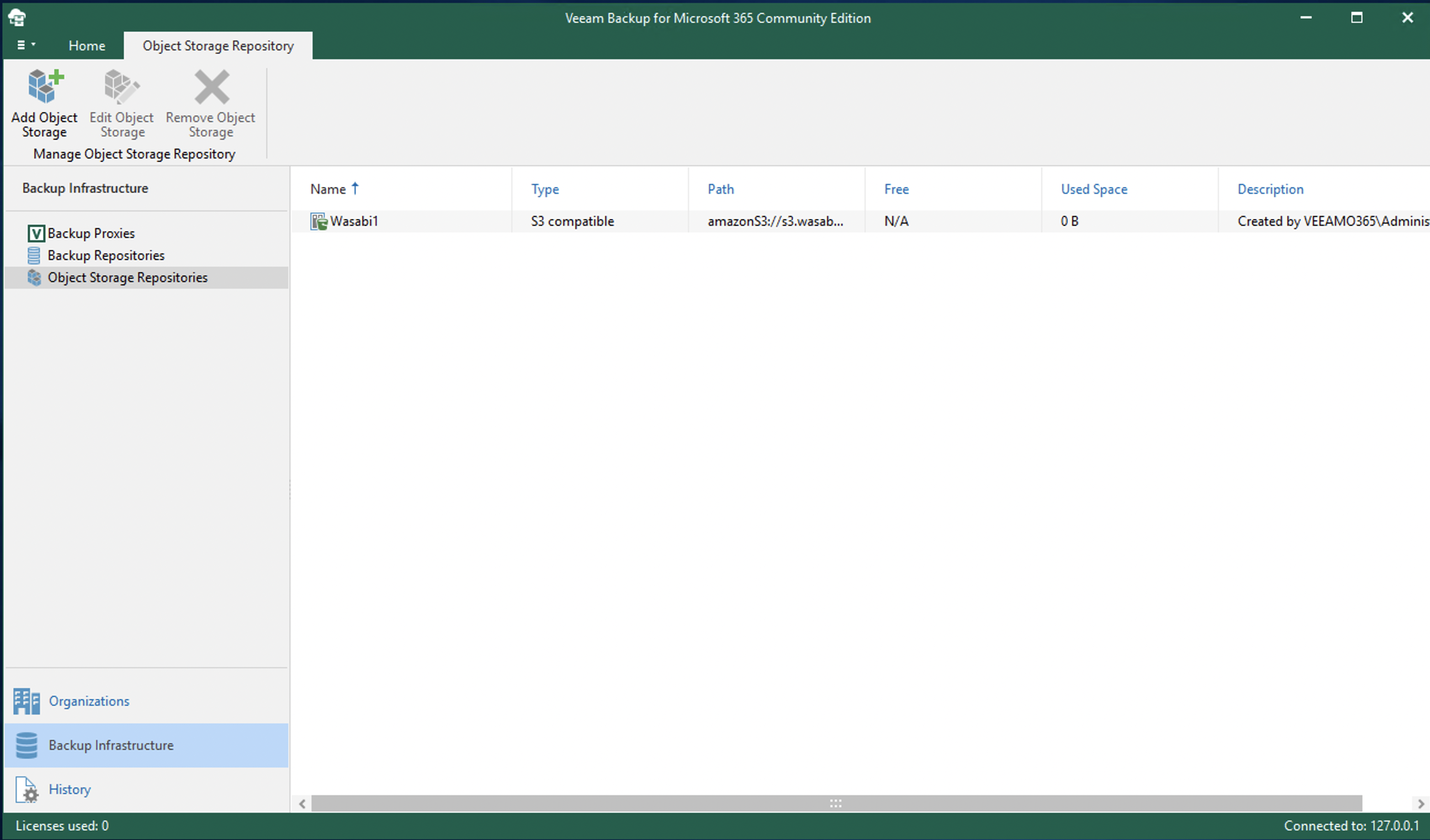Click the Add Object Storage icon

tap(45, 86)
